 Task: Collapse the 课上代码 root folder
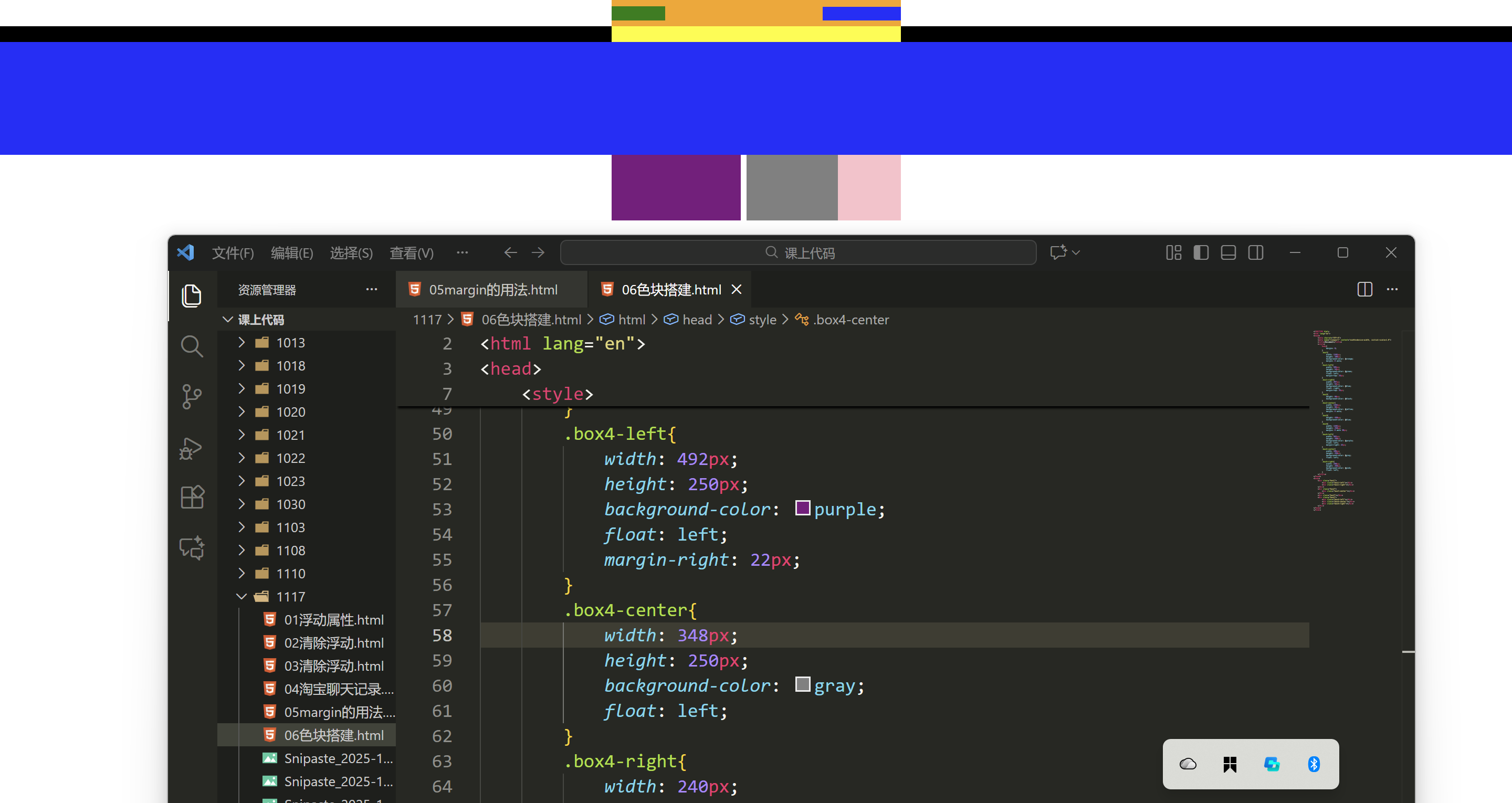[261, 320]
